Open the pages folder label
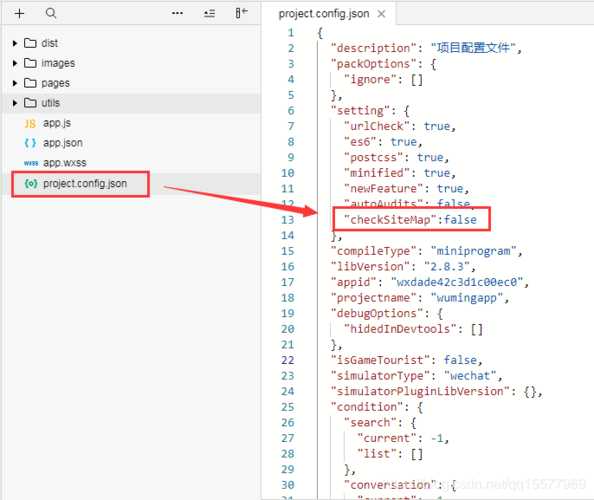 pos(56,83)
